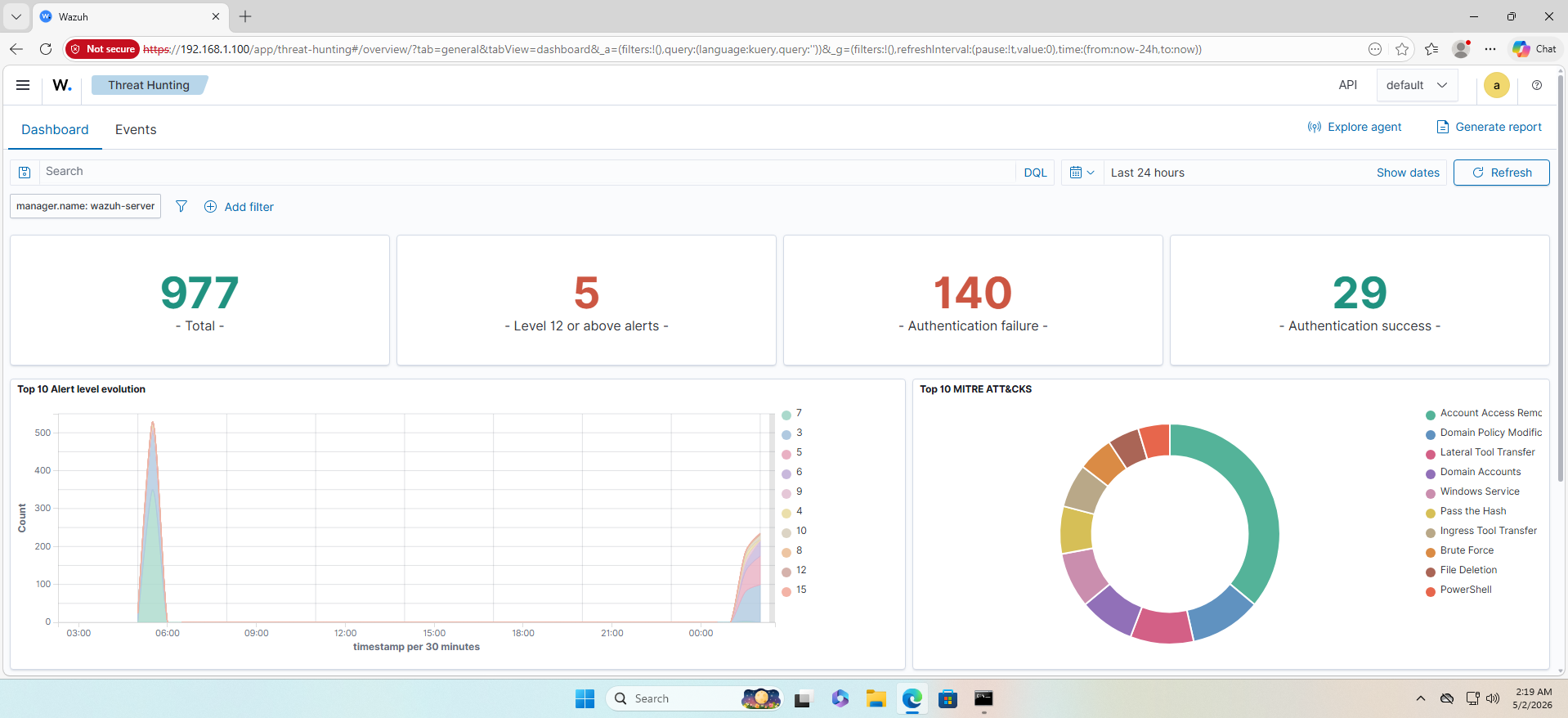
Task: Open terminal app in taskbar
Action: coord(983,698)
